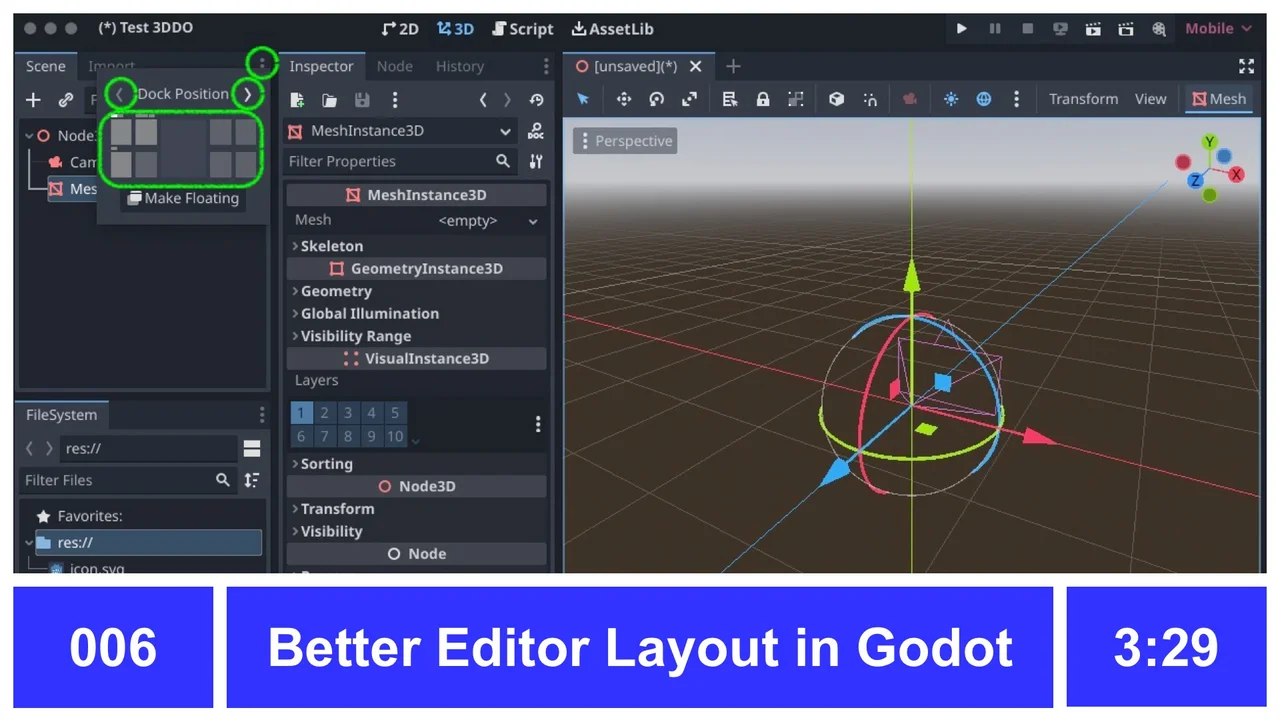
Task: Toggle the environment preview globe icon
Action: pos(984,99)
